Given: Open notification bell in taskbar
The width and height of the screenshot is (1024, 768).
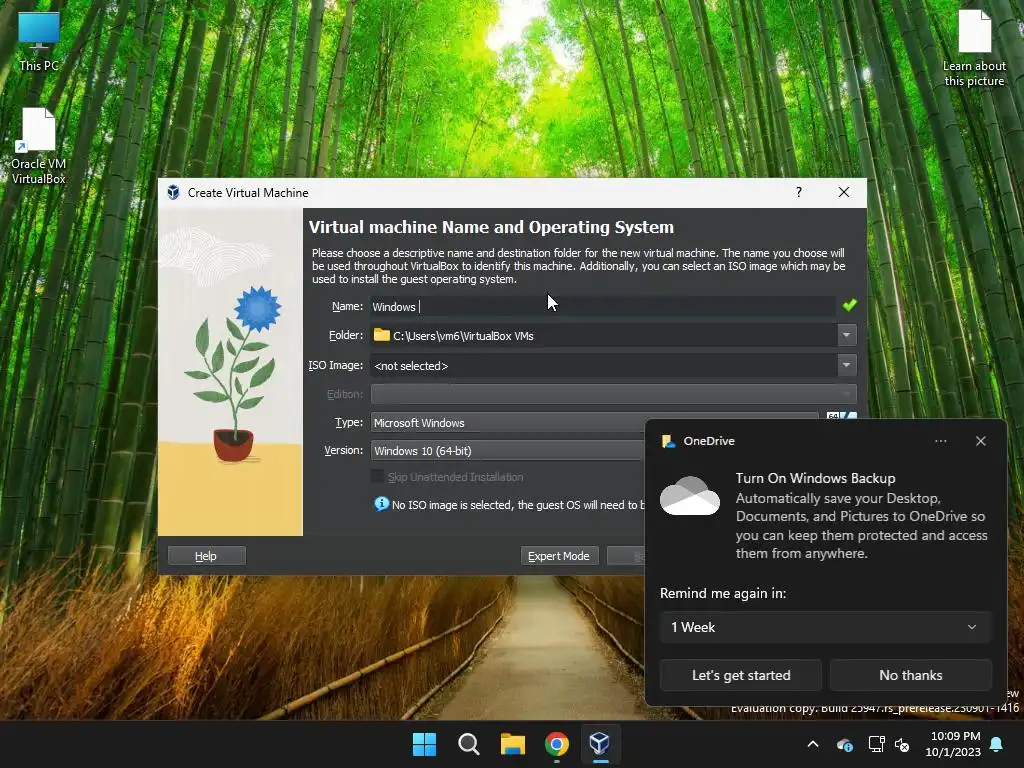Looking at the screenshot, I should [x=997, y=744].
